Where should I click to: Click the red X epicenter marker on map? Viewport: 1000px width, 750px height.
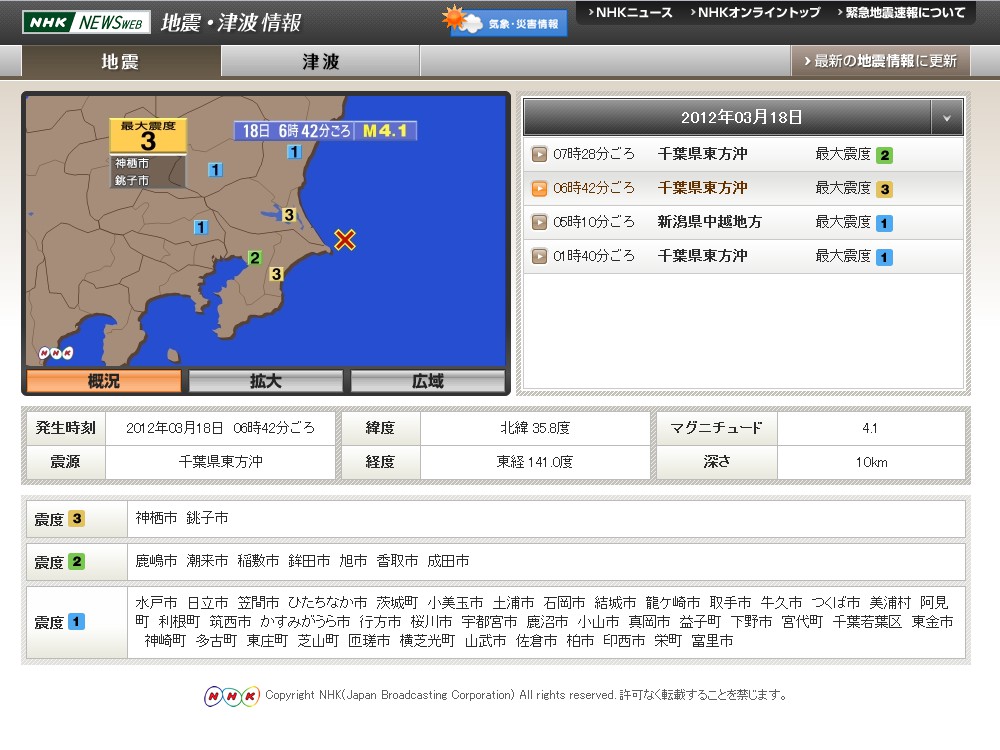pos(345,239)
